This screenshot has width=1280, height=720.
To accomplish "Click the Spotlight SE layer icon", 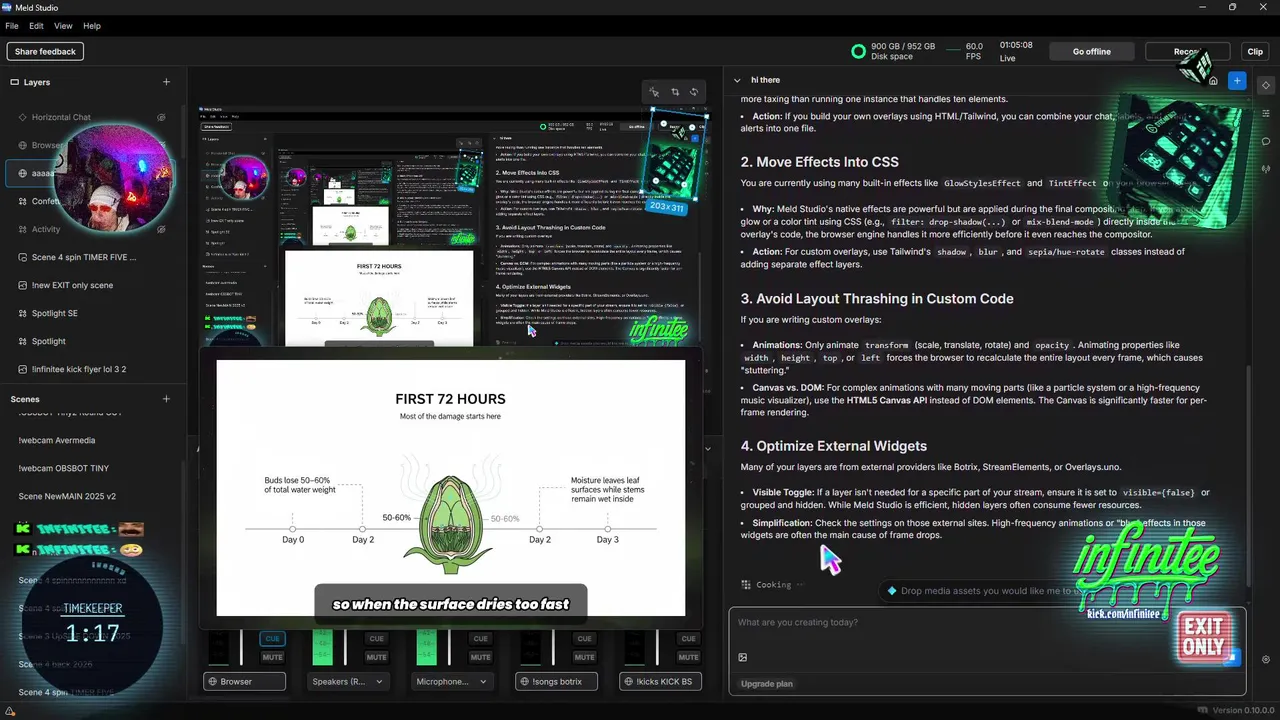I will pos(22,313).
